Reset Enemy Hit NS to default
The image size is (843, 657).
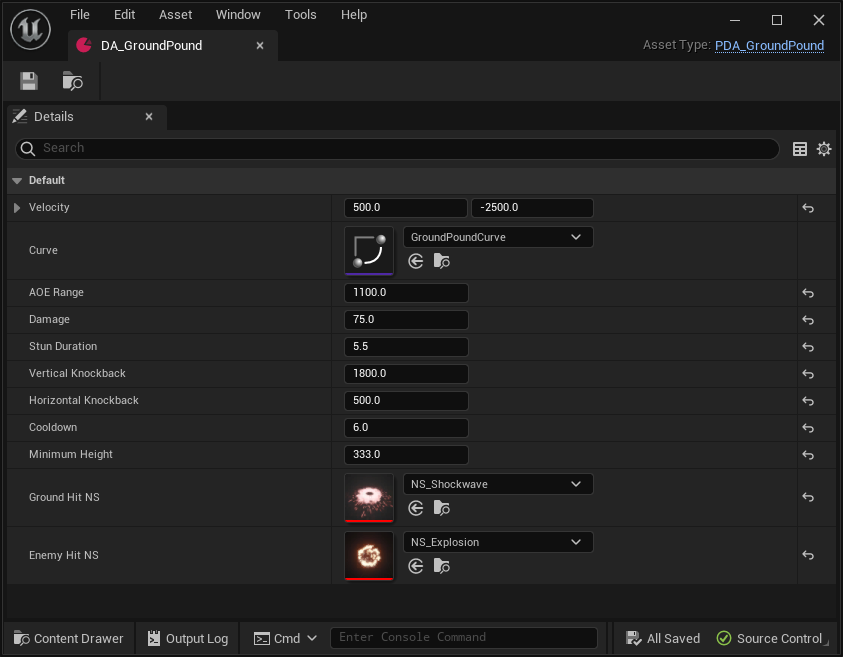808,555
